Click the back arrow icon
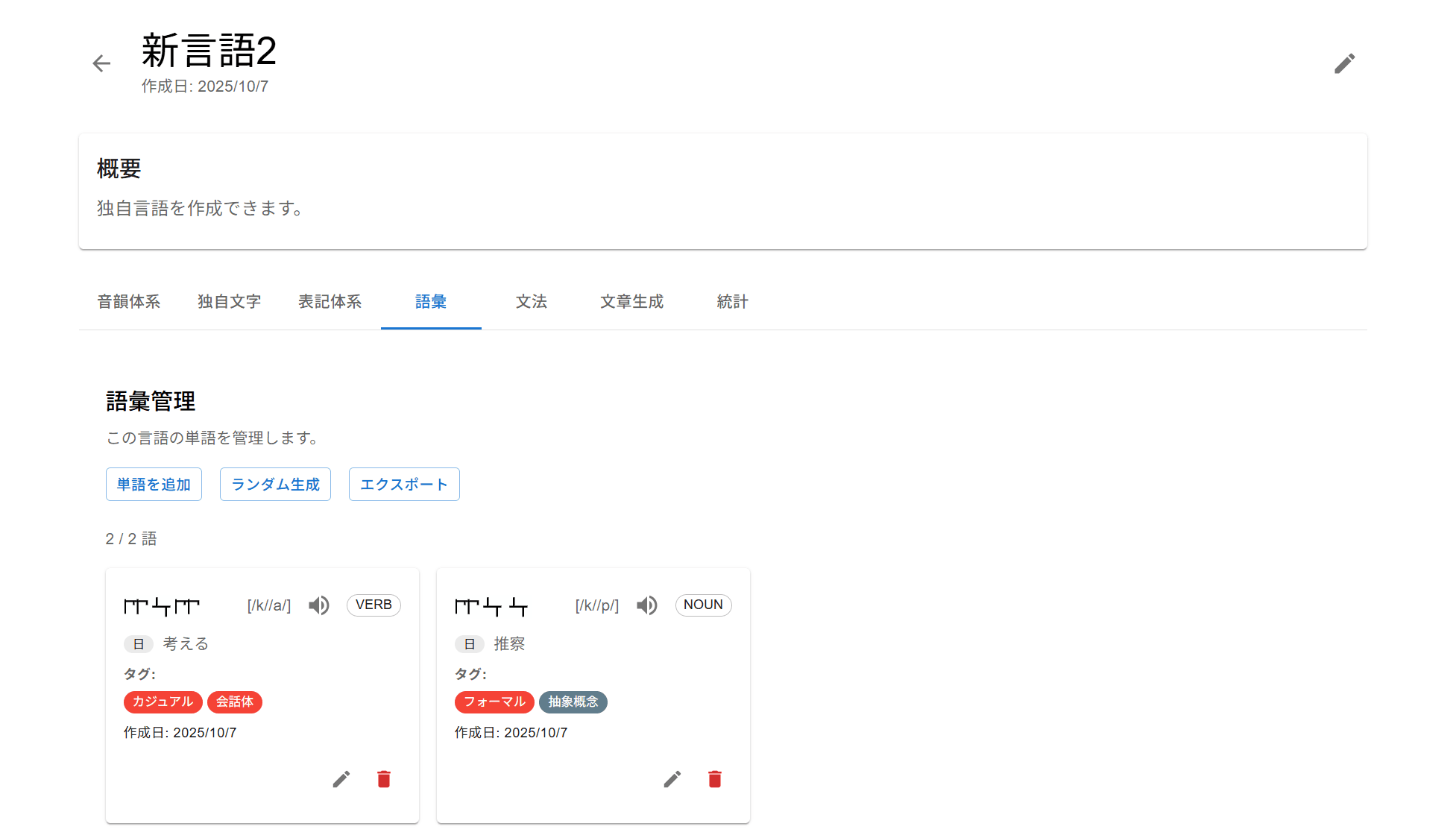The width and height of the screenshot is (1456, 835). click(101, 63)
